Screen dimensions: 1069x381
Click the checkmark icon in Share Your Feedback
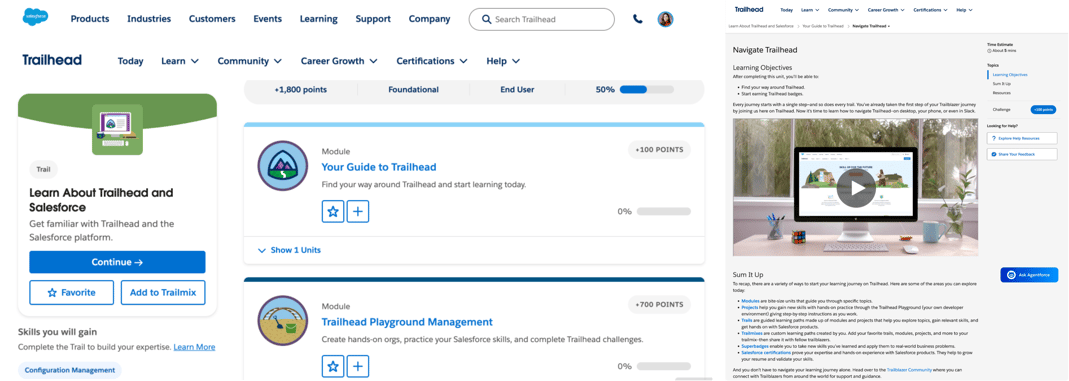[x=993, y=155]
